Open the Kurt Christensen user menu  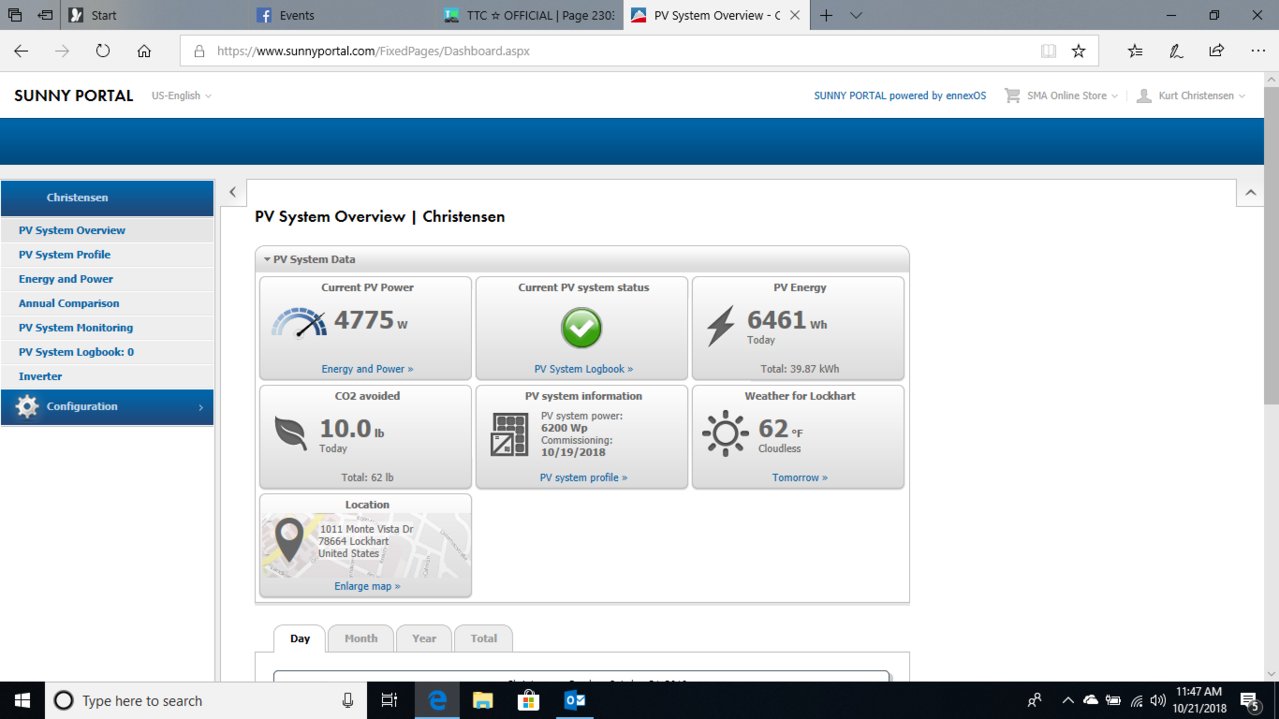(1191, 96)
